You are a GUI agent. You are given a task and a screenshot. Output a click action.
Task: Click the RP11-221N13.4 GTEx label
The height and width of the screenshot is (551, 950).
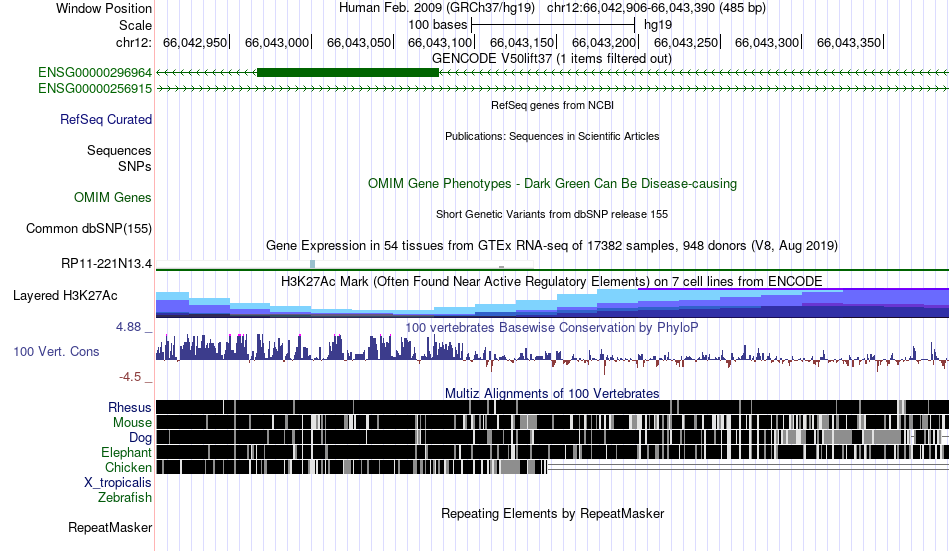[x=107, y=264]
